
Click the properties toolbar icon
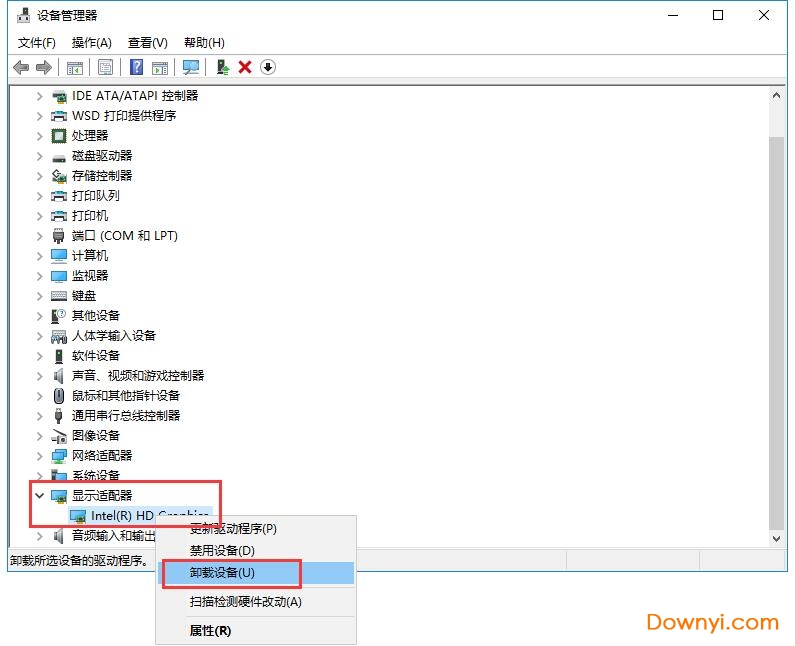click(x=105, y=67)
